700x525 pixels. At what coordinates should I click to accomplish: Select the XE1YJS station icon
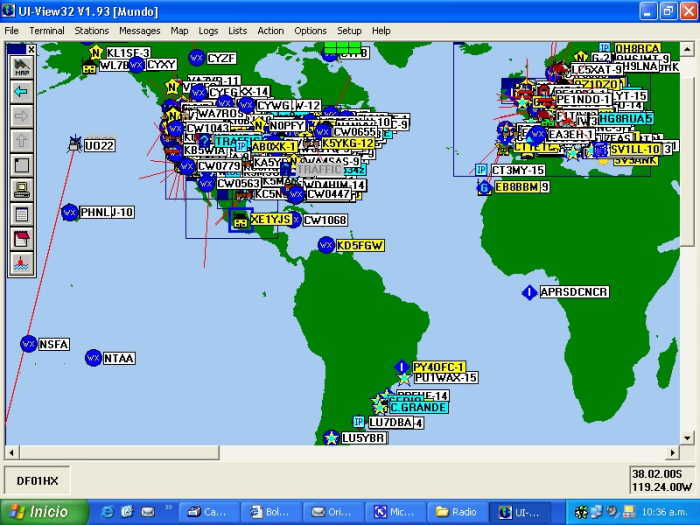click(x=241, y=220)
